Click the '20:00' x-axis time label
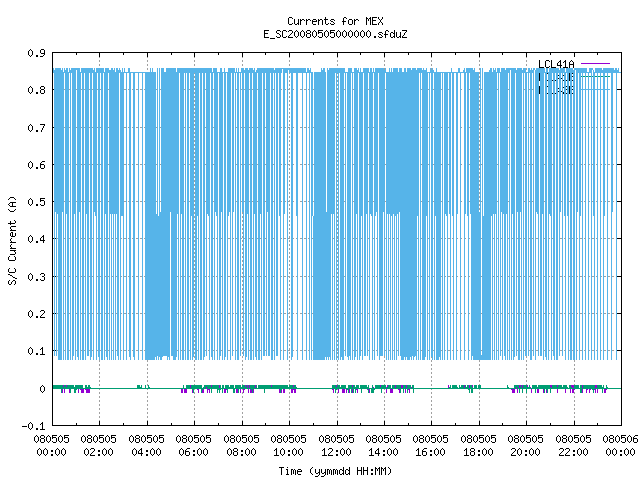 (x=525, y=452)
